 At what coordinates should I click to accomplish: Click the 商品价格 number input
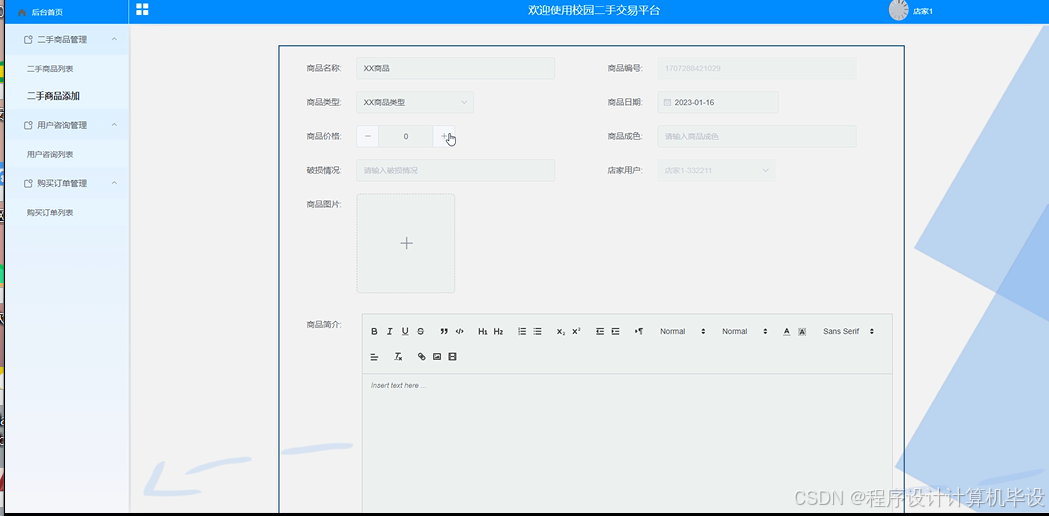tap(406, 136)
